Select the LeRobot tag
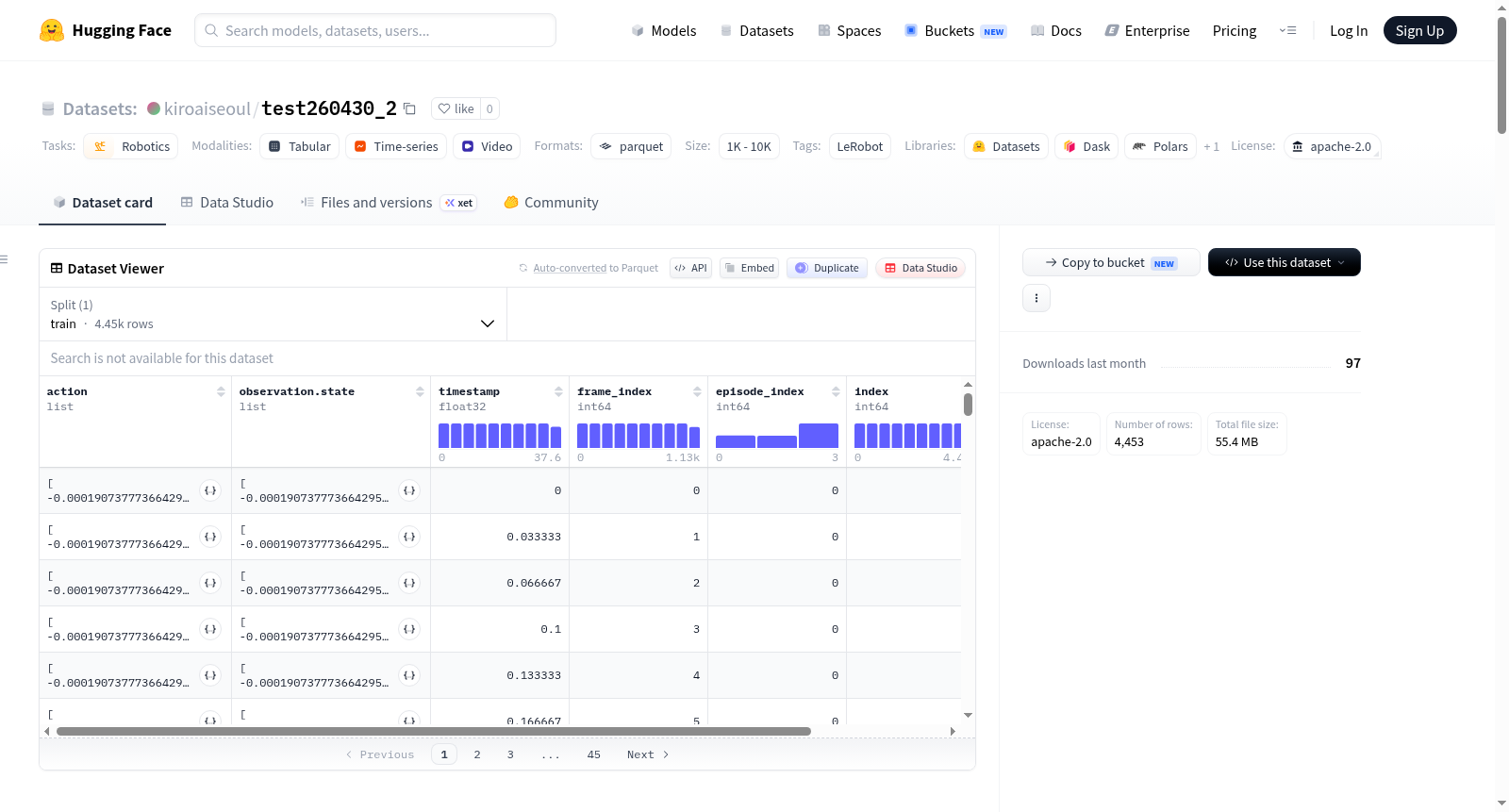The image size is (1509, 812). pos(860,146)
